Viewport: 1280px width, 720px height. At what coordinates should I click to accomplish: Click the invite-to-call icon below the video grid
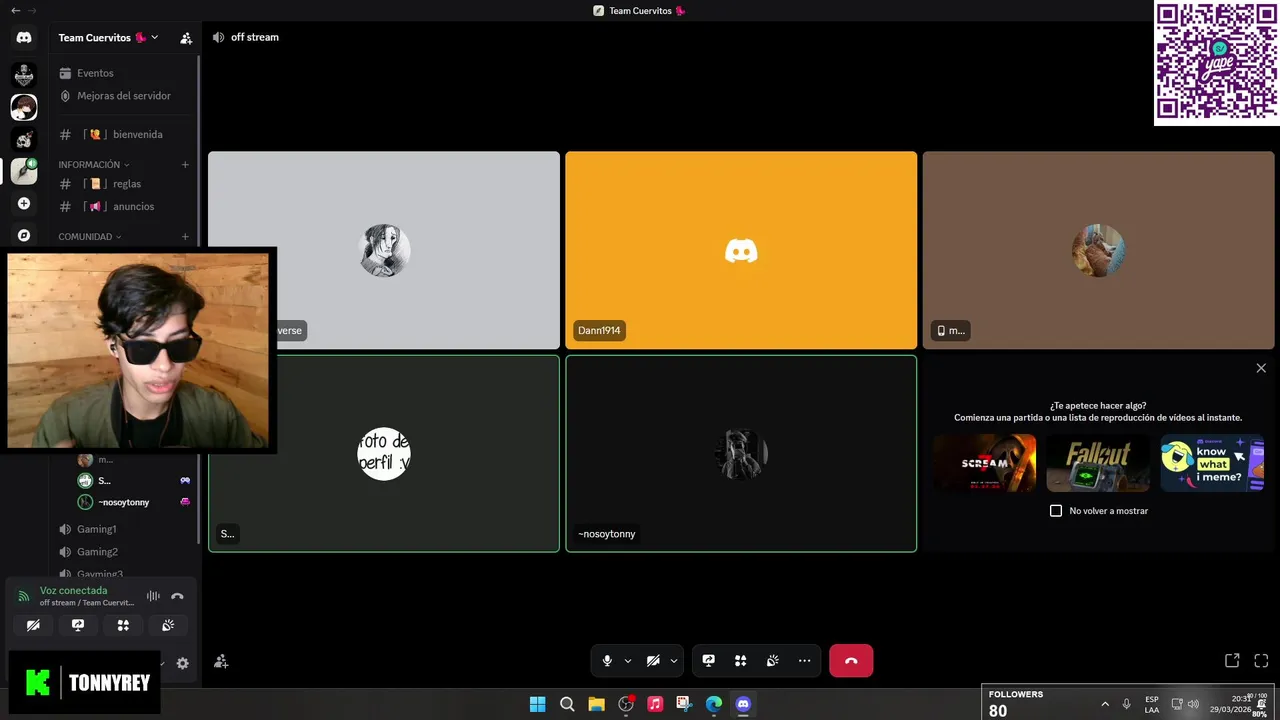click(221, 661)
